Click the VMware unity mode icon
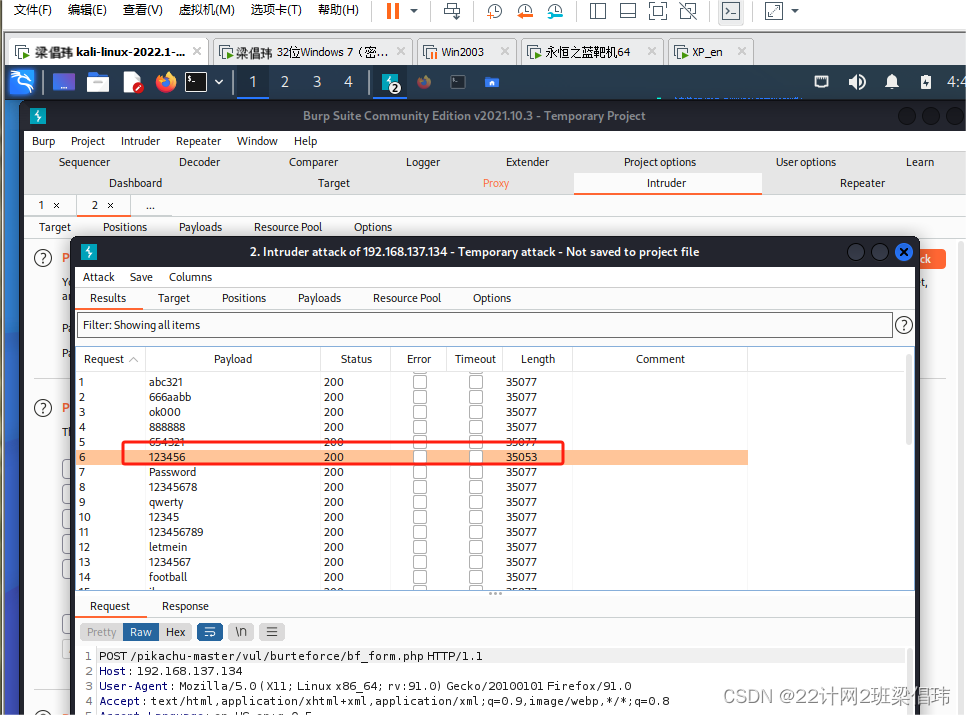The height and width of the screenshot is (715, 966). pyautogui.click(x=688, y=11)
